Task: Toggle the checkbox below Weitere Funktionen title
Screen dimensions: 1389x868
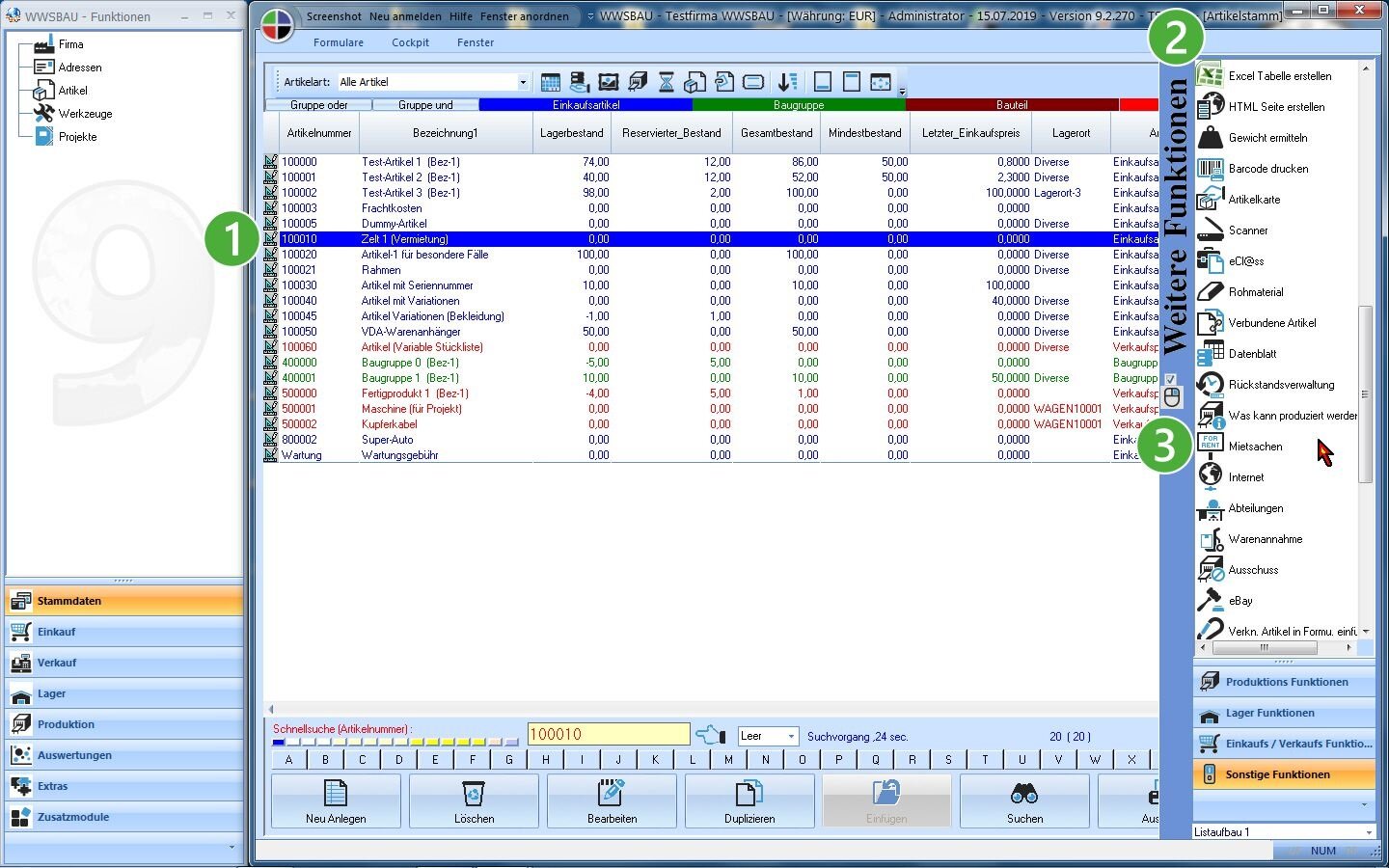Action: 1171,379
